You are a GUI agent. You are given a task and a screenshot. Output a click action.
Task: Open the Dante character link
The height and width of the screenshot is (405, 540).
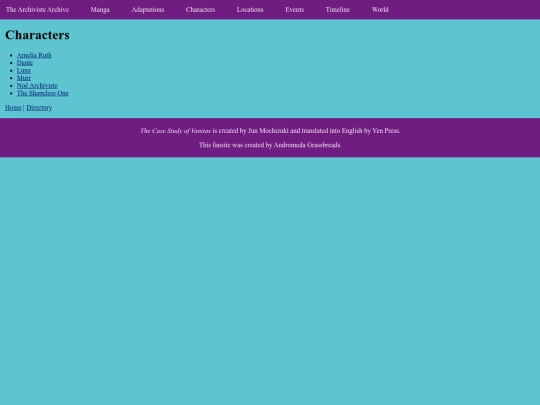point(25,63)
